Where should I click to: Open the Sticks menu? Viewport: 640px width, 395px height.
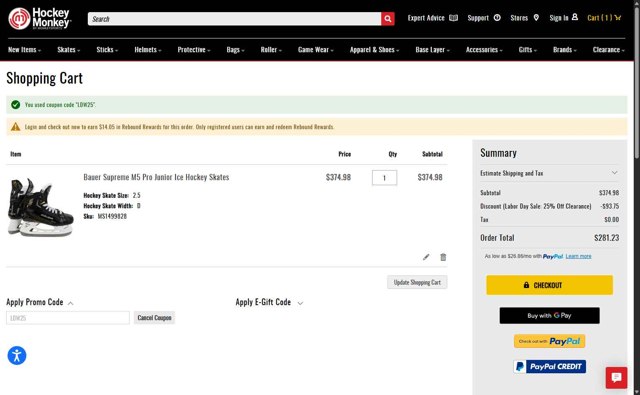[x=107, y=50]
